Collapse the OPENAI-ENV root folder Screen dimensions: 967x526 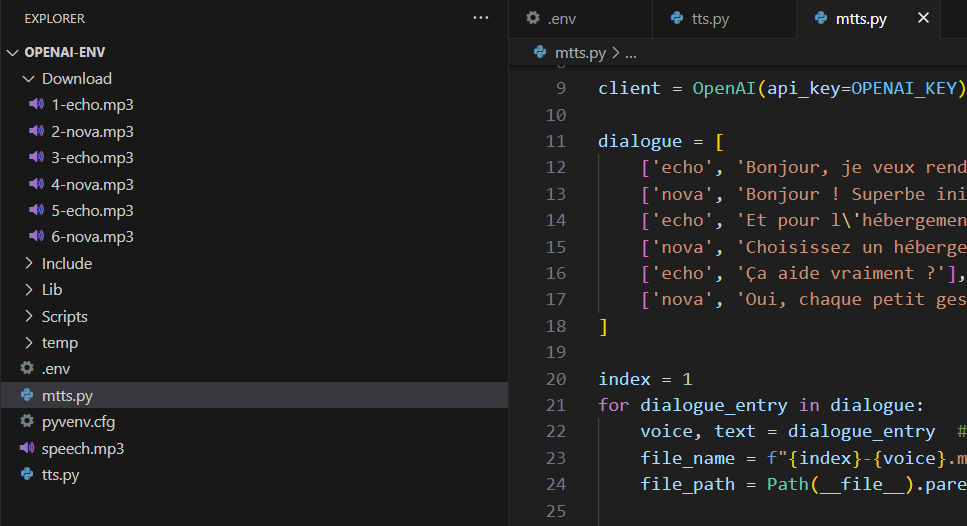pos(13,52)
